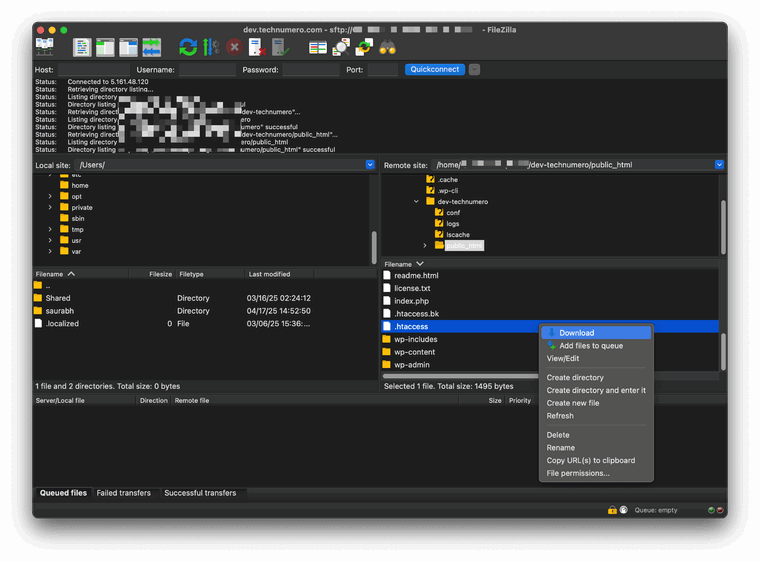Image resolution: width=760 pixels, height=561 pixels.
Task: Select the lscache remote folder
Action: [453, 235]
